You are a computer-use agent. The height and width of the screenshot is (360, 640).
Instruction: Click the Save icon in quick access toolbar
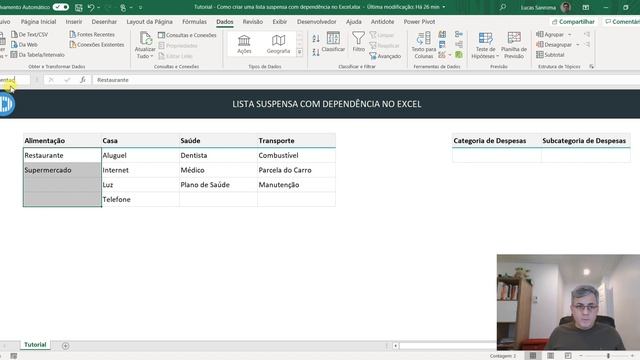click(79, 7)
